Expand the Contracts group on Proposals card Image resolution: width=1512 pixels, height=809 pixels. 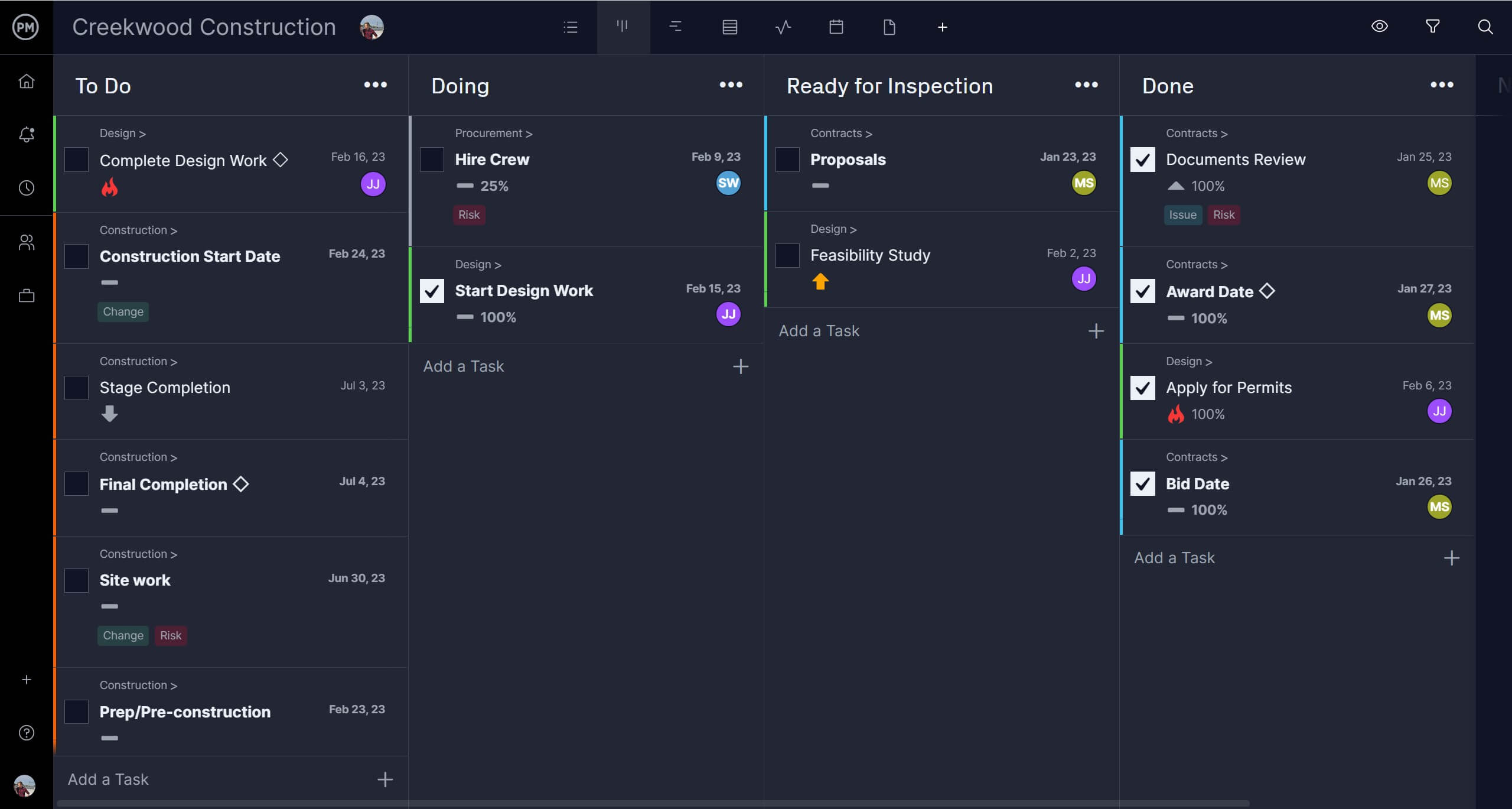pos(840,133)
